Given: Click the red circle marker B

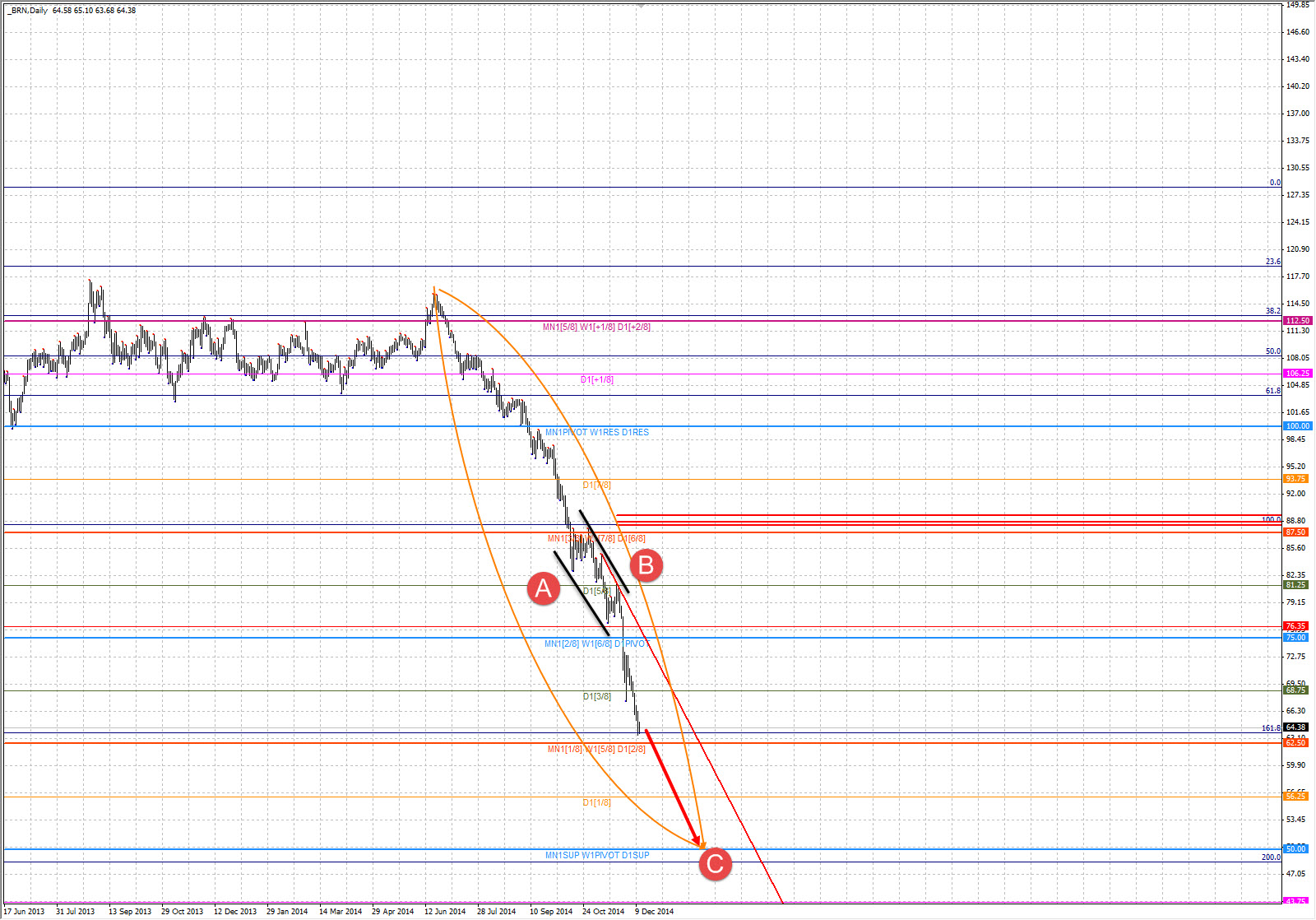Looking at the screenshot, I should click(x=646, y=565).
